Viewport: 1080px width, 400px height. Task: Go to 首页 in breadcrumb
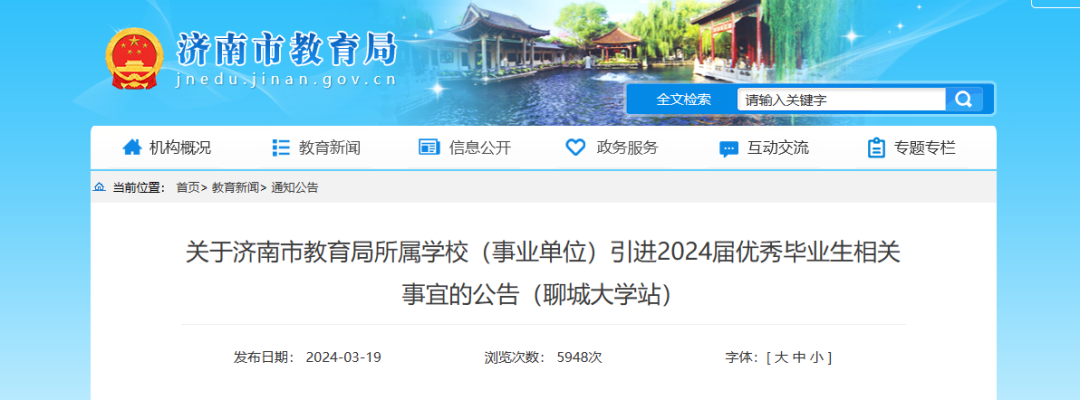click(x=188, y=187)
